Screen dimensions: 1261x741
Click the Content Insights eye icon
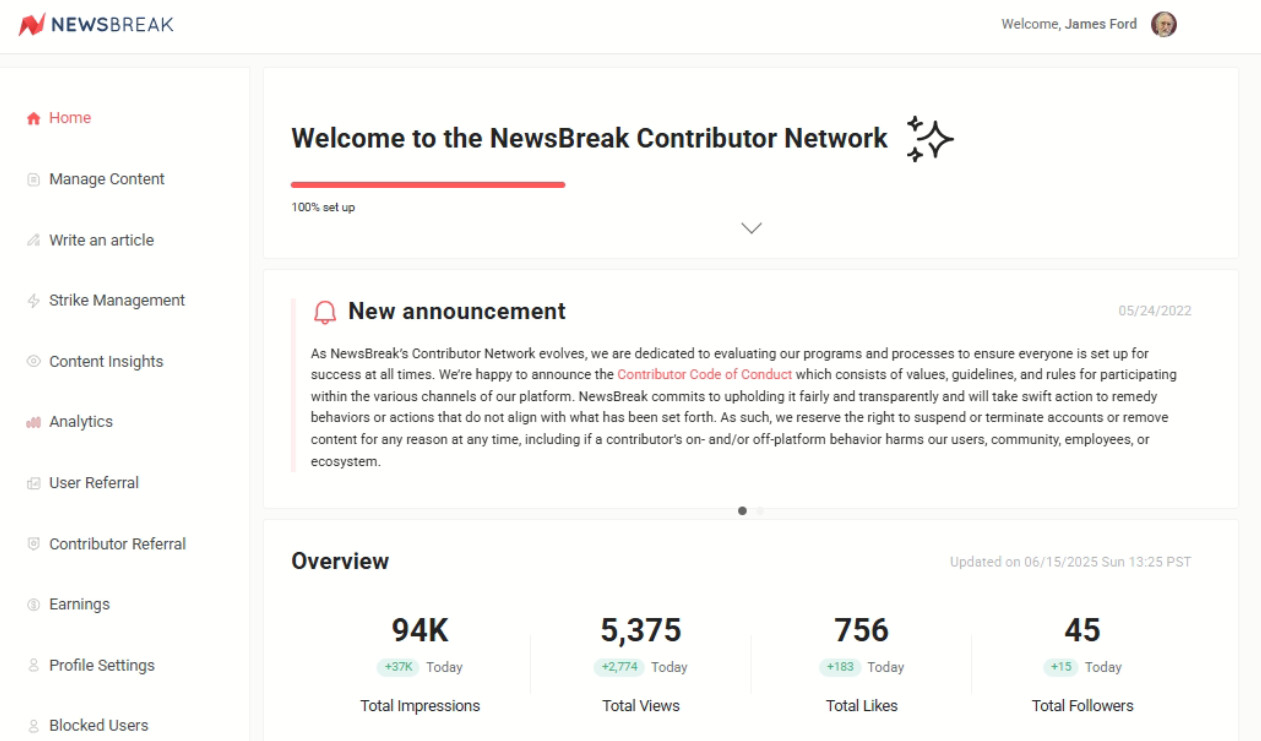tap(33, 362)
